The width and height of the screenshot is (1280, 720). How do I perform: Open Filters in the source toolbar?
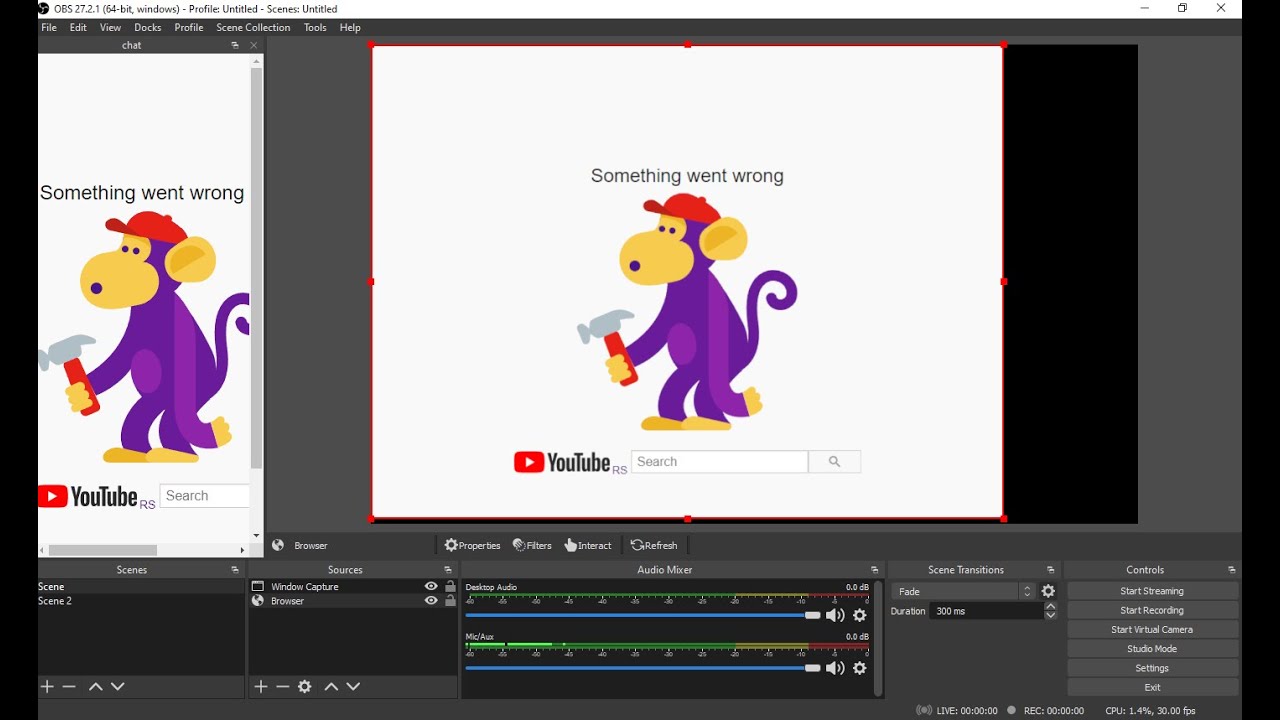point(532,546)
